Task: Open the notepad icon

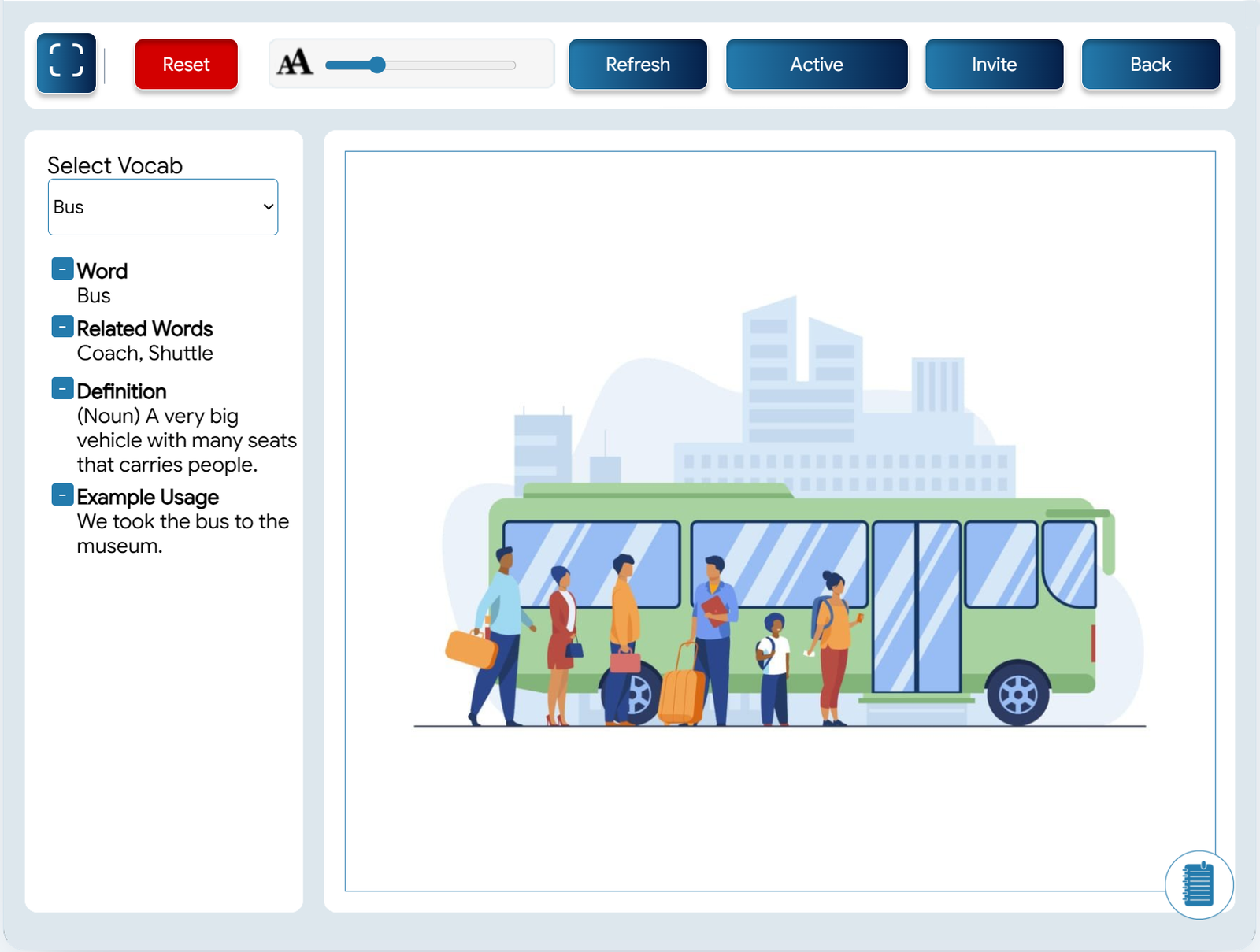Action: pyautogui.click(x=1199, y=884)
